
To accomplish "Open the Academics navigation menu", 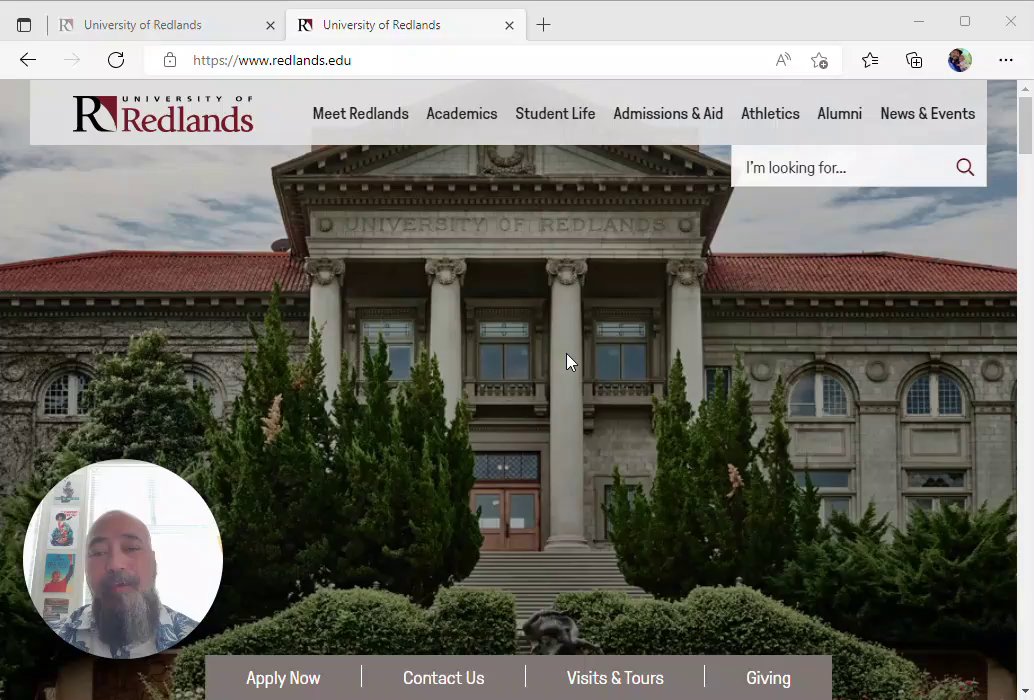I will click(x=462, y=113).
